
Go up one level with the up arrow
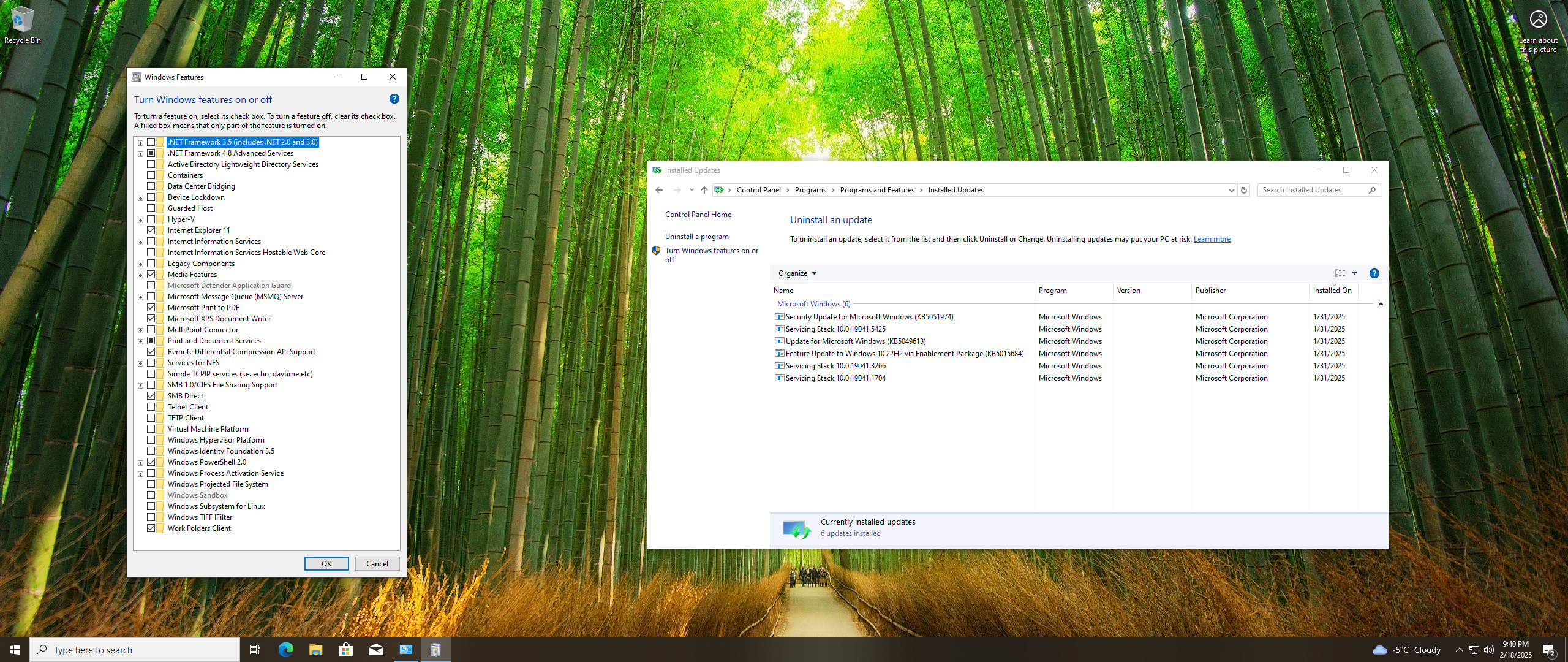click(704, 190)
